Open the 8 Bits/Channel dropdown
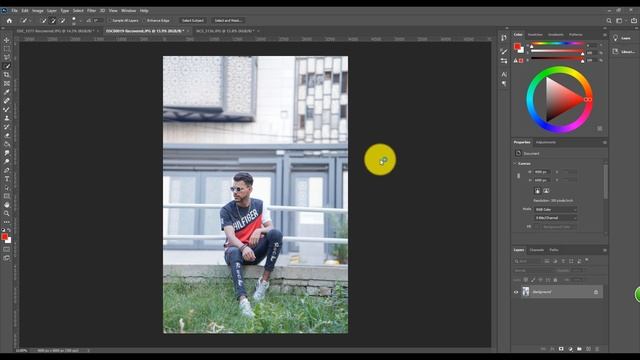 click(556, 218)
